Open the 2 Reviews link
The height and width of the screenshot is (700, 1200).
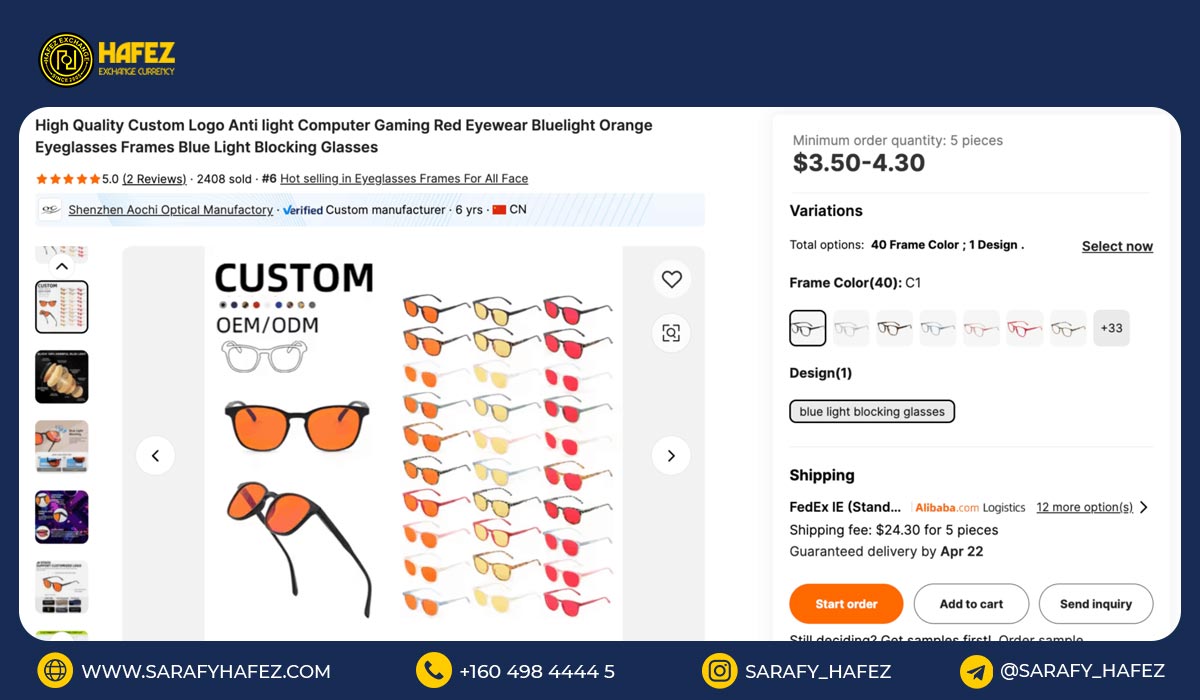tap(154, 179)
